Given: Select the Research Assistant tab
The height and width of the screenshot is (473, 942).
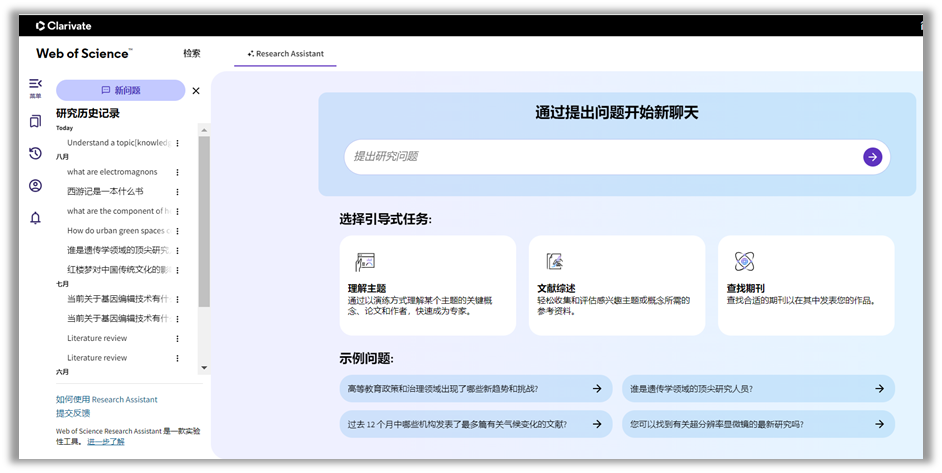Looking at the screenshot, I should 285,54.
